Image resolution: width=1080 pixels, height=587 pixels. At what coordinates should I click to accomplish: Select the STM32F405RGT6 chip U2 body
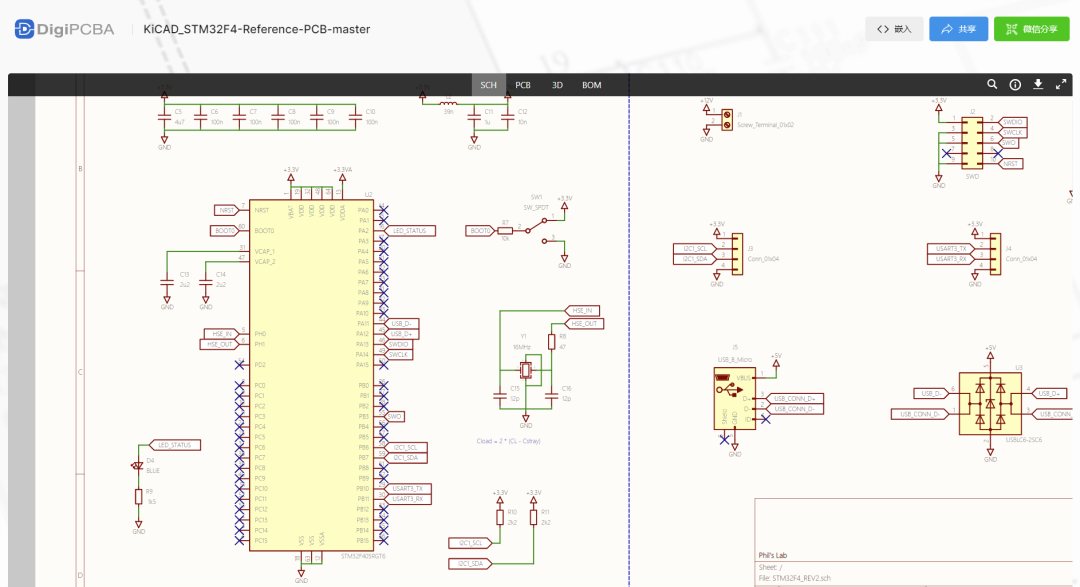point(311,375)
